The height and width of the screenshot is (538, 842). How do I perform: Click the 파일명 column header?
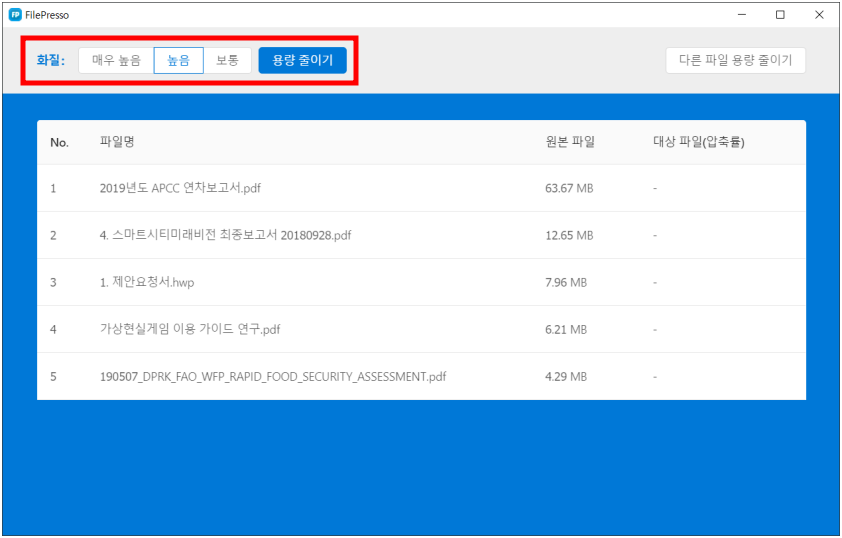[x=117, y=142]
